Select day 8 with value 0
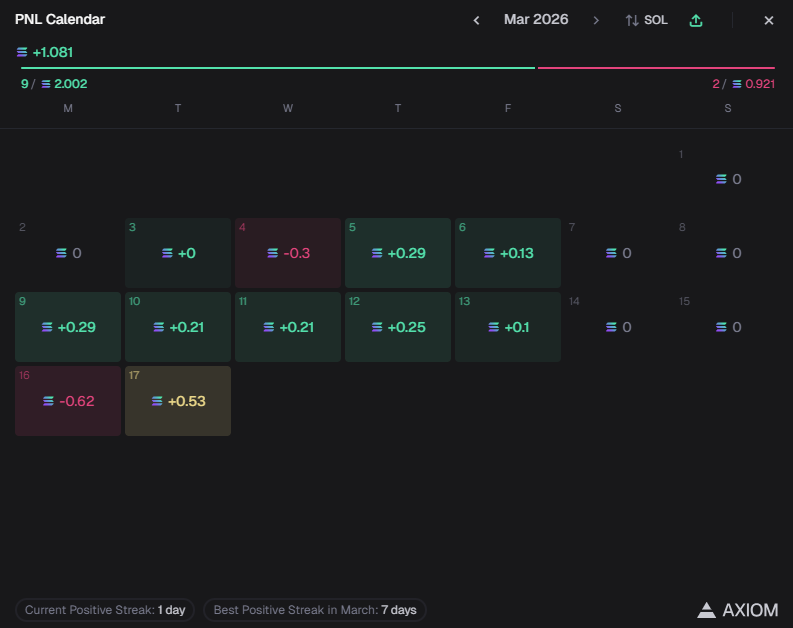The height and width of the screenshot is (628, 793). (x=728, y=253)
